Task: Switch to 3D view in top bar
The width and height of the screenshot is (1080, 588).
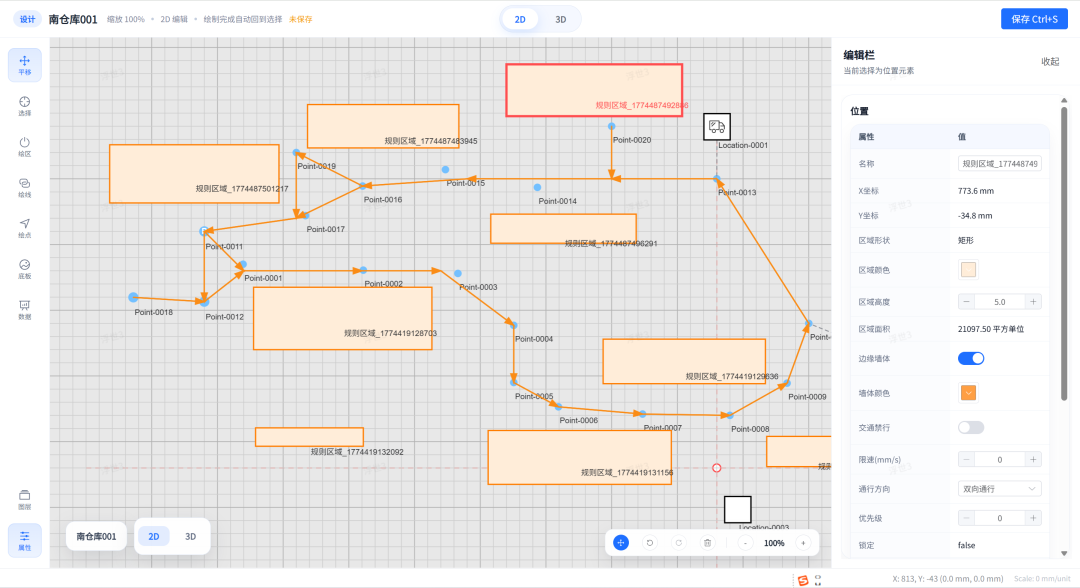Action: [561, 19]
